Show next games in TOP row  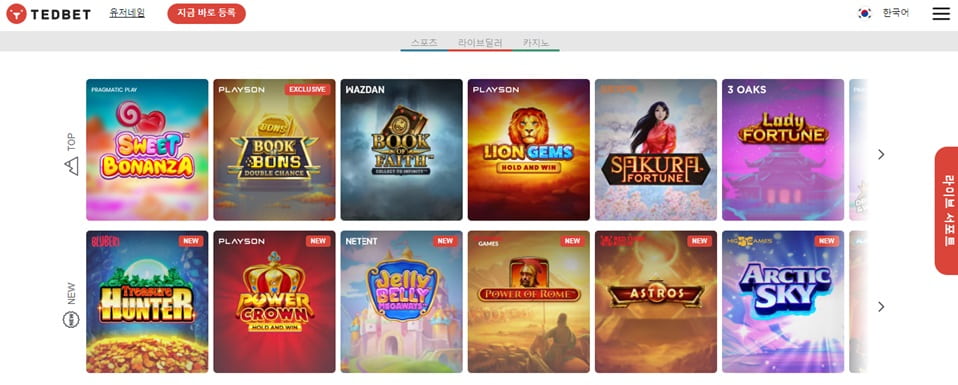click(881, 155)
